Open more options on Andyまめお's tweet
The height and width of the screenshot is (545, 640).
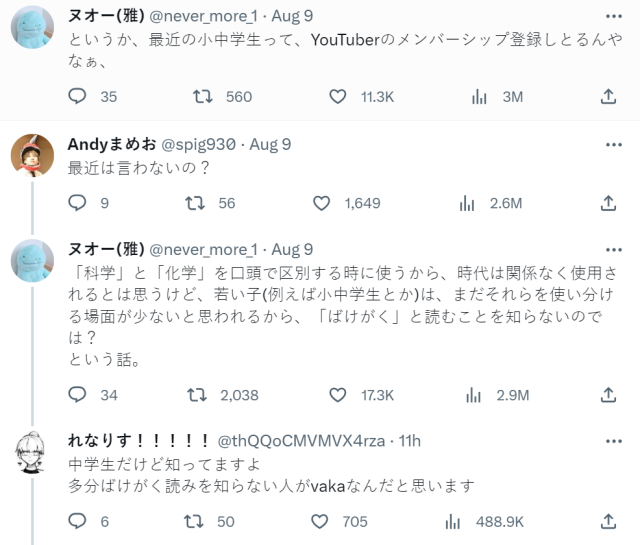click(614, 145)
